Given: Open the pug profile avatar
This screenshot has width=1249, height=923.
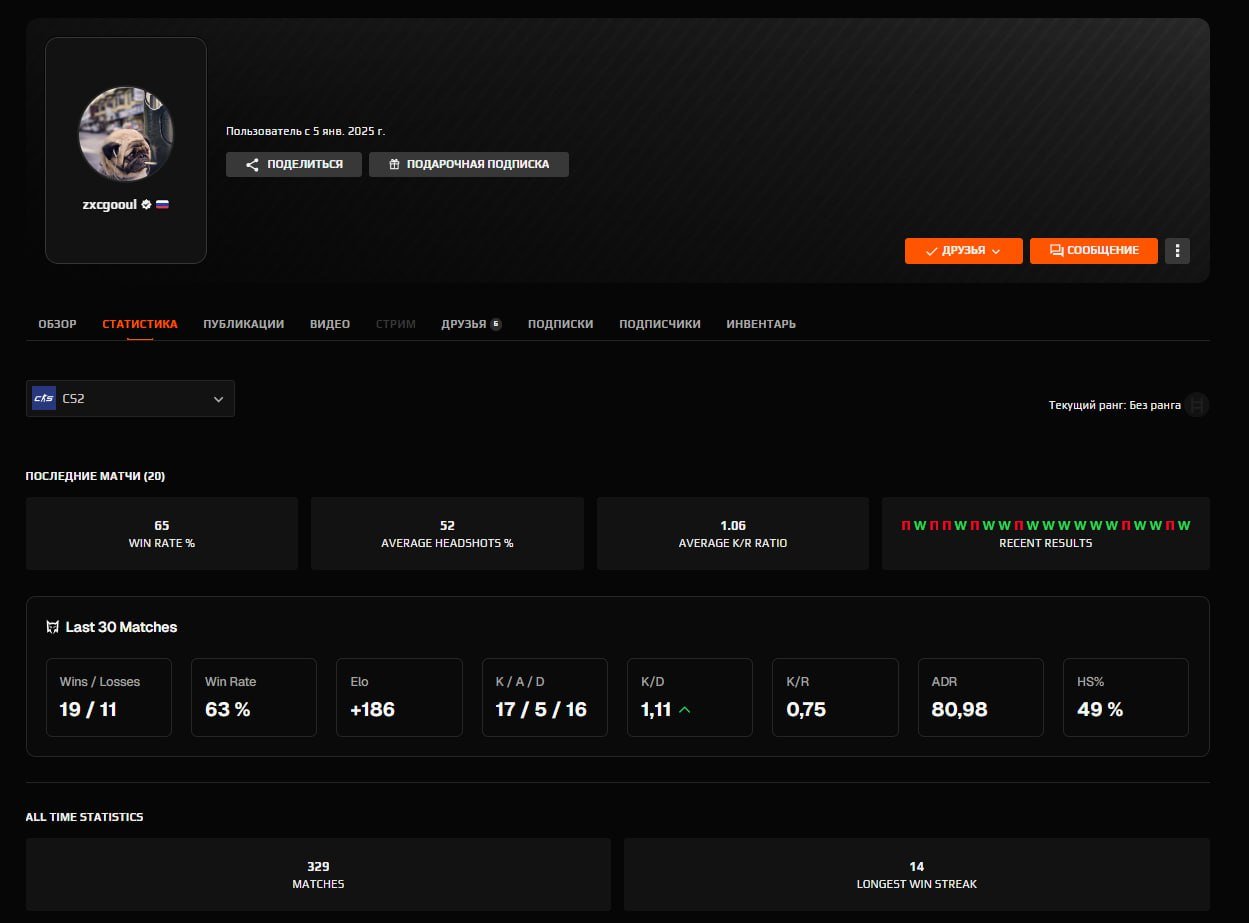Looking at the screenshot, I should [126, 134].
